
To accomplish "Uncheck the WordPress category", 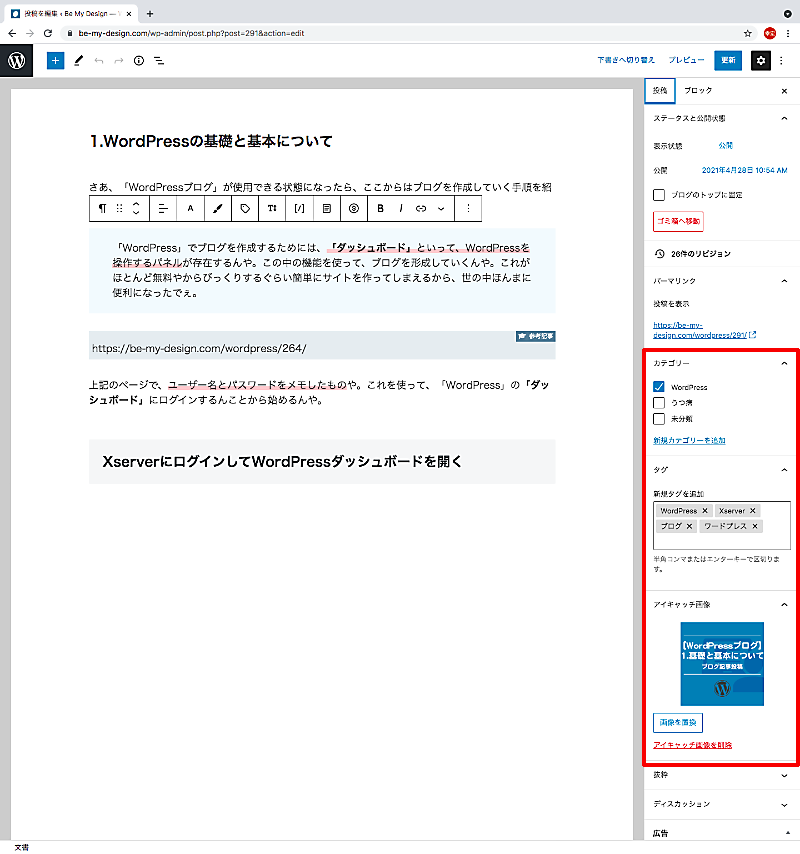I will coord(661,387).
